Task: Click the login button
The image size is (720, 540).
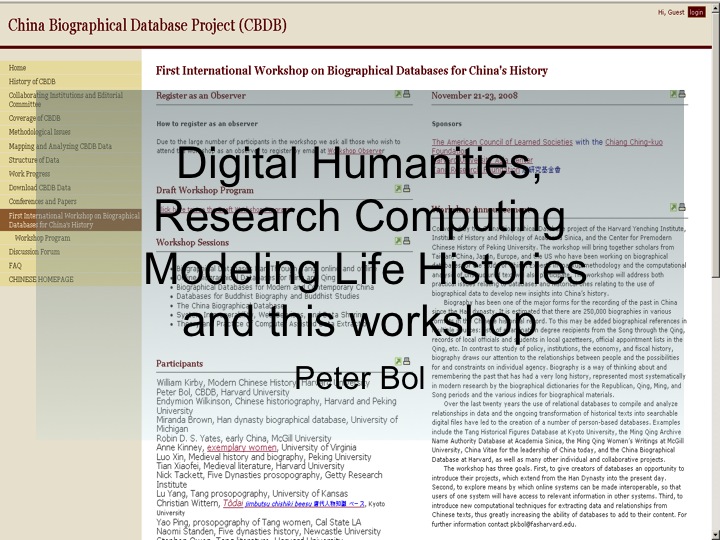Action: [x=696, y=12]
